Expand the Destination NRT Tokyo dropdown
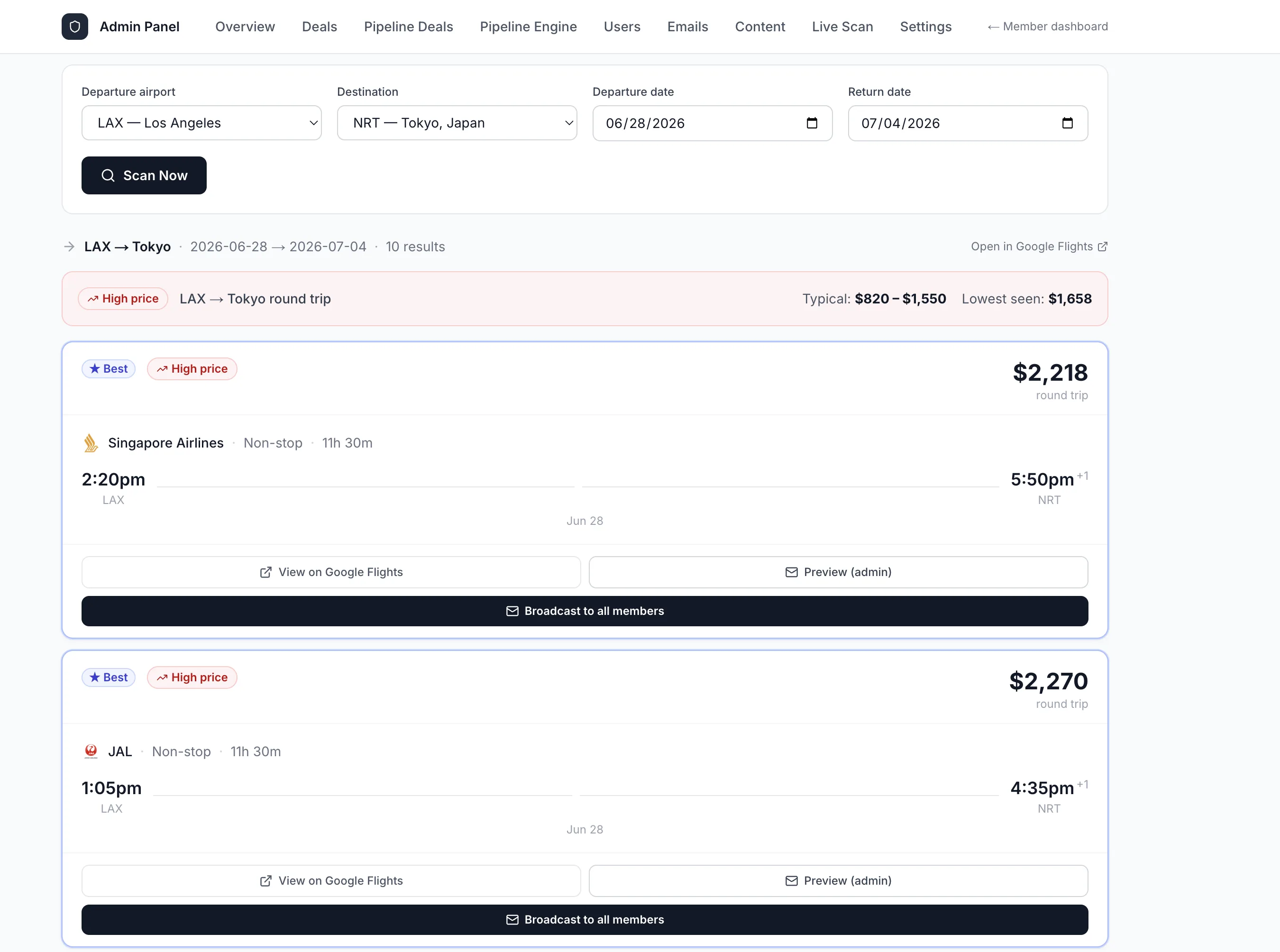Image resolution: width=1280 pixels, height=952 pixels. click(x=457, y=123)
